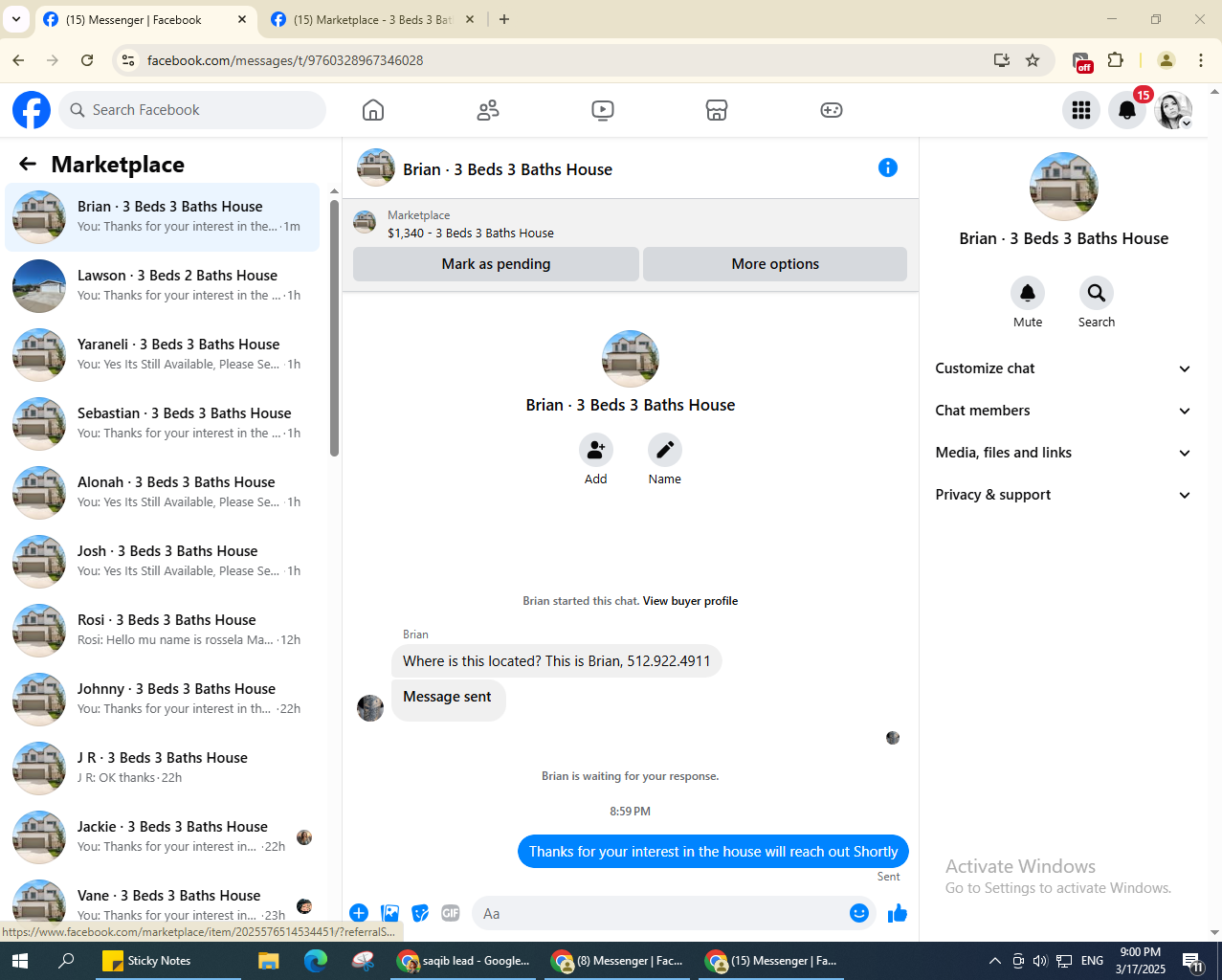Screen dimensions: 1222x980
Task: Select the Messenger | Facebook browser tab
Action: 145,19
